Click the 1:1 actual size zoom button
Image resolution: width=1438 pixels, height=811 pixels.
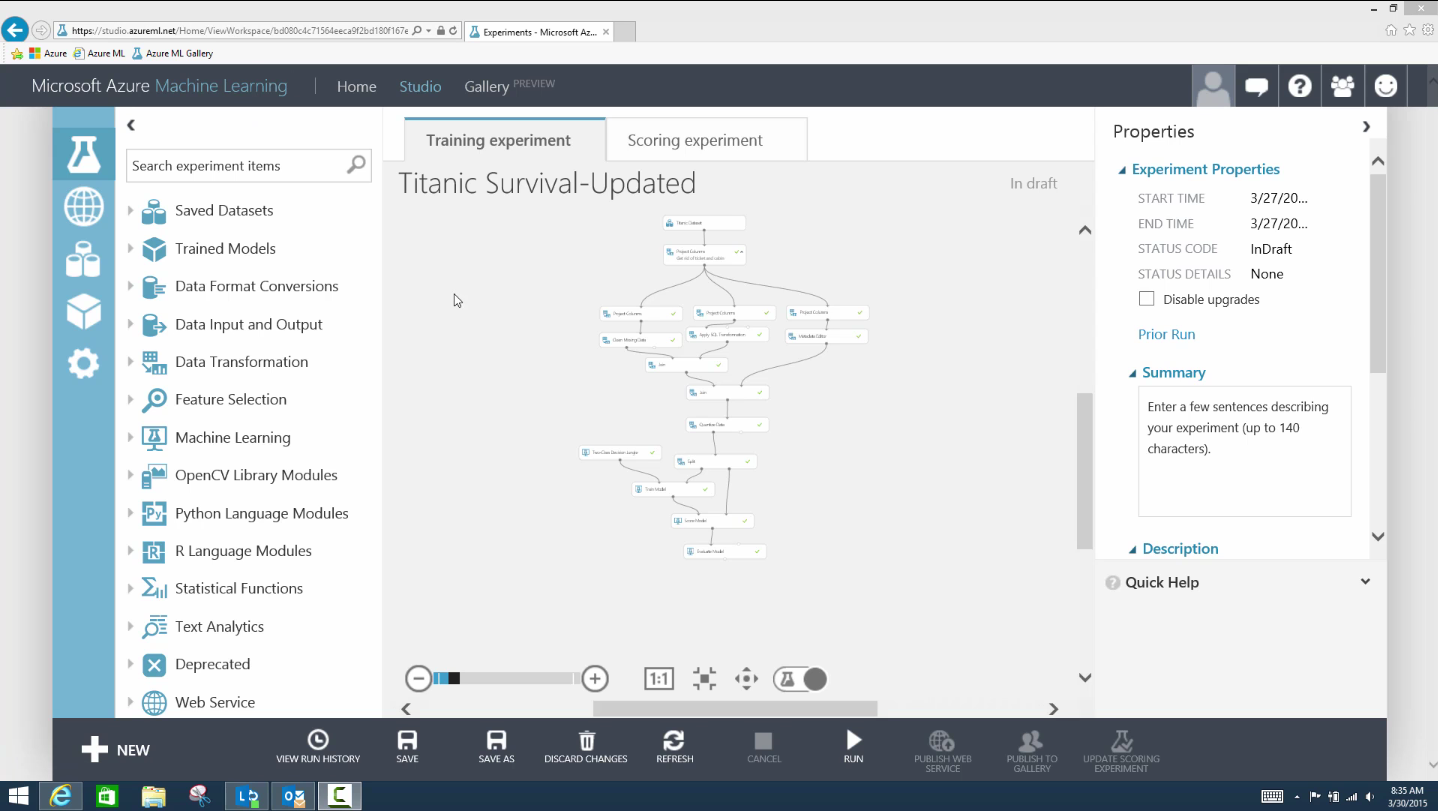[x=658, y=679]
